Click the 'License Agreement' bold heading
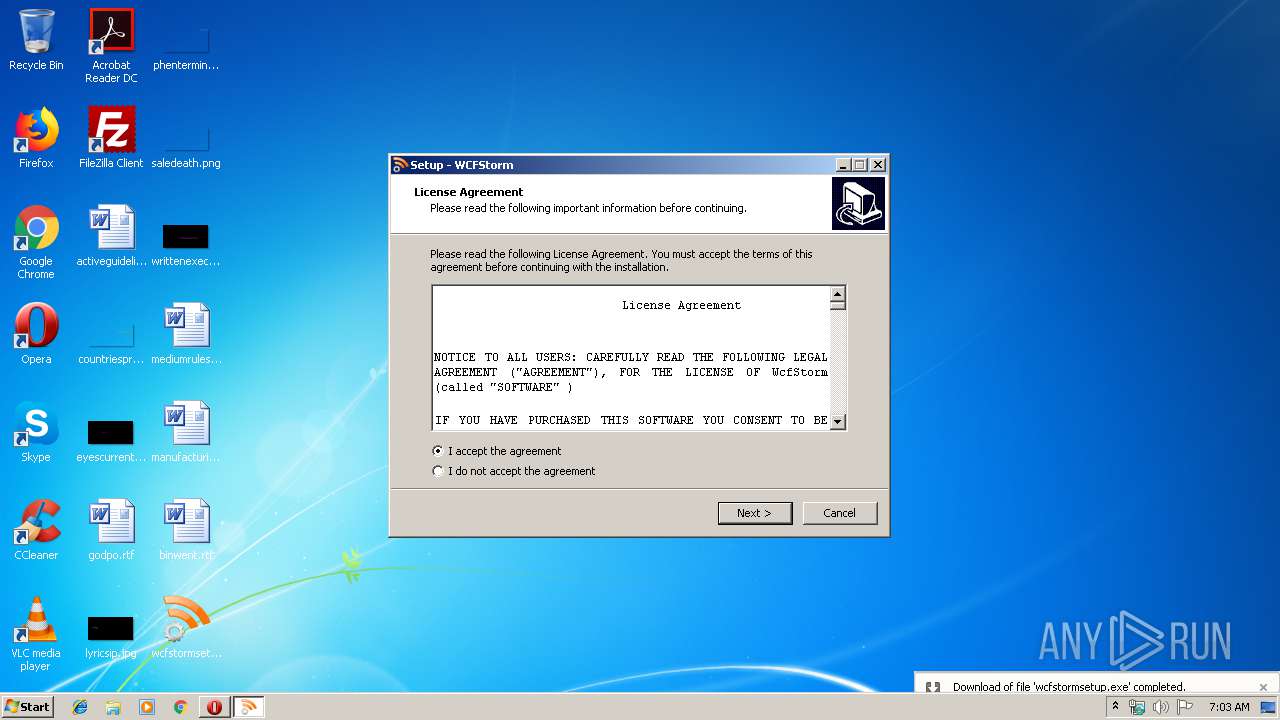The image size is (1280, 720). [468, 192]
